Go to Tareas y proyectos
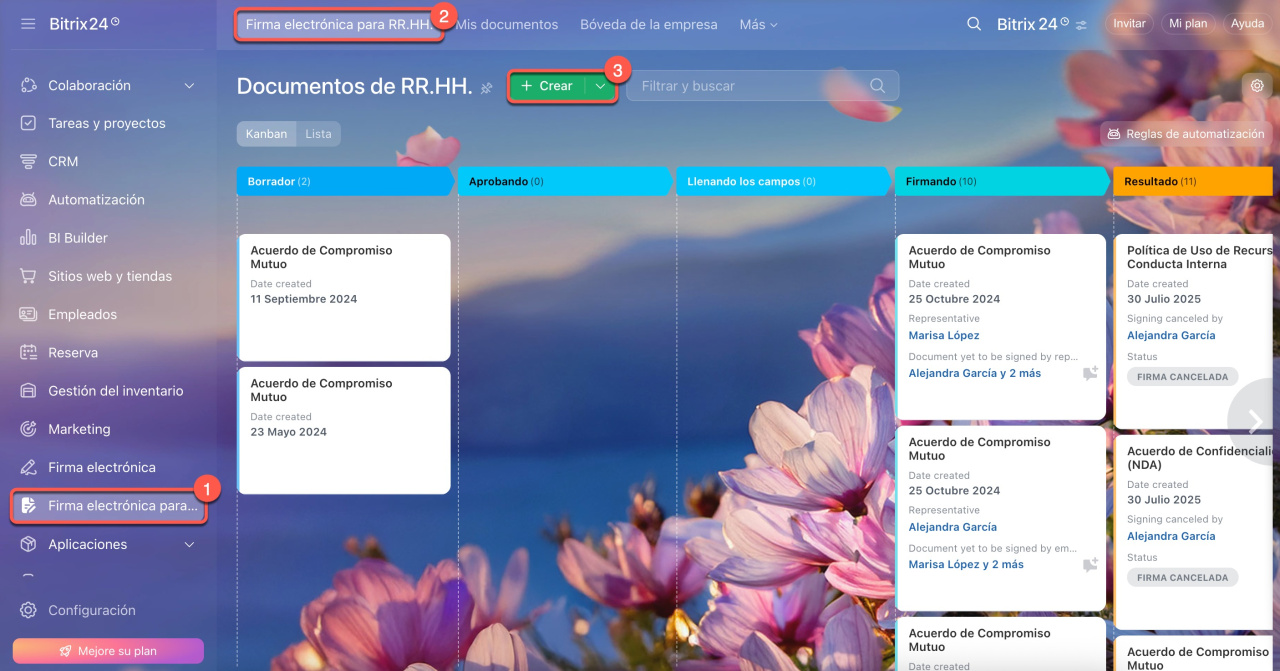 pyautogui.click(x=107, y=123)
